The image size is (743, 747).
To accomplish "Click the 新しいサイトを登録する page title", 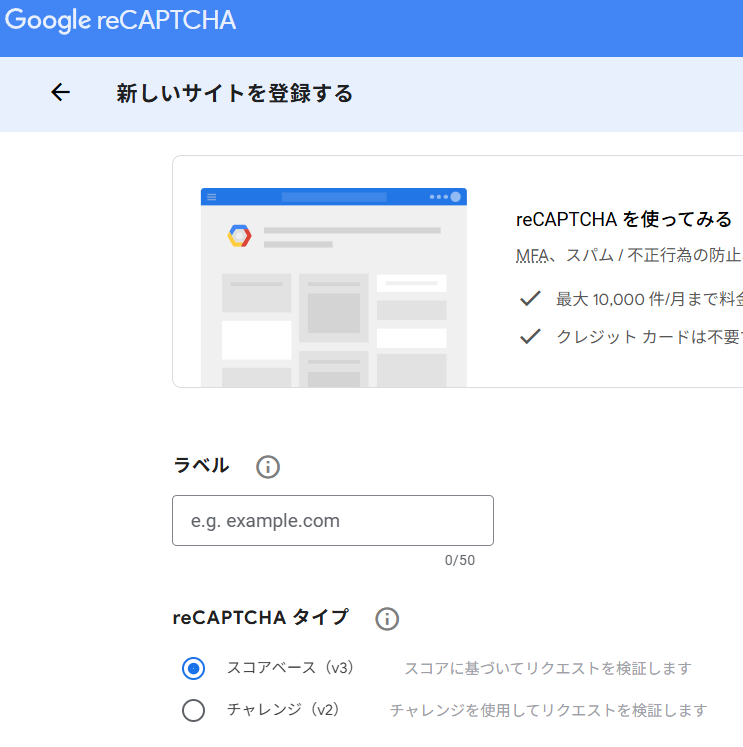I will (235, 94).
